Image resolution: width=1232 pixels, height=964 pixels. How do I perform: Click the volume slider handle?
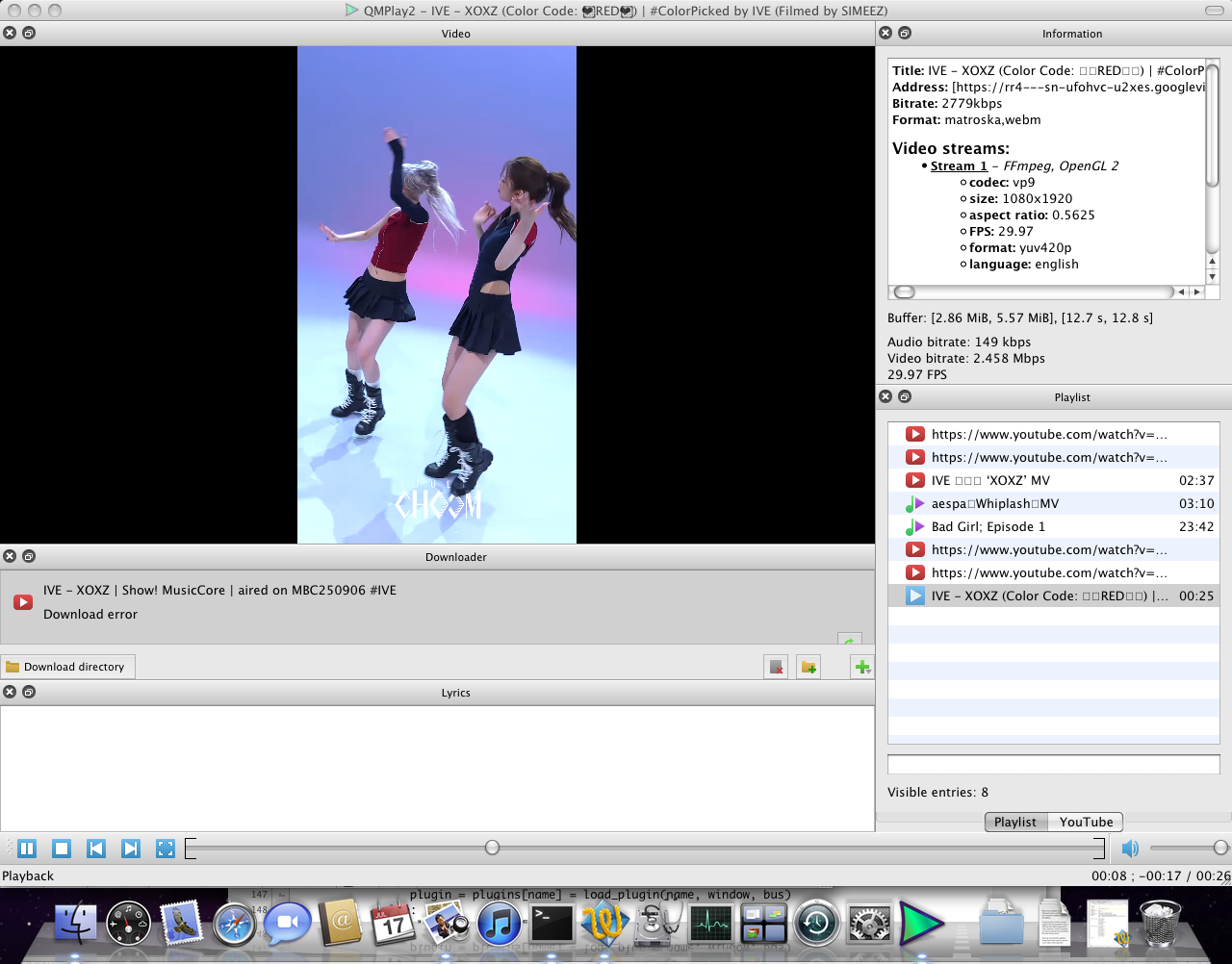(1220, 848)
